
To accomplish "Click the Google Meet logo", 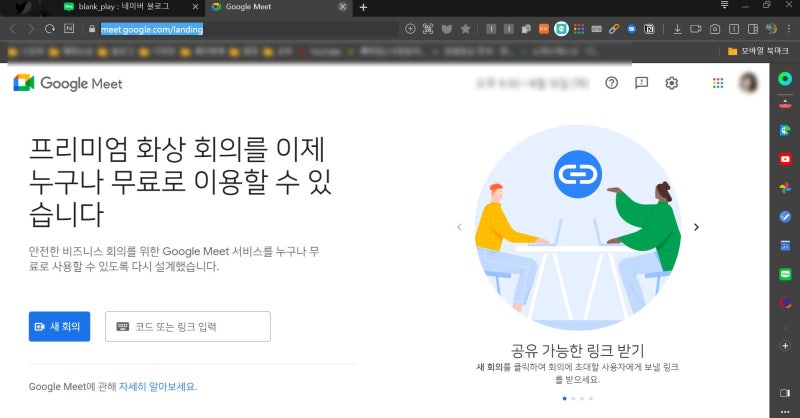I will point(68,83).
